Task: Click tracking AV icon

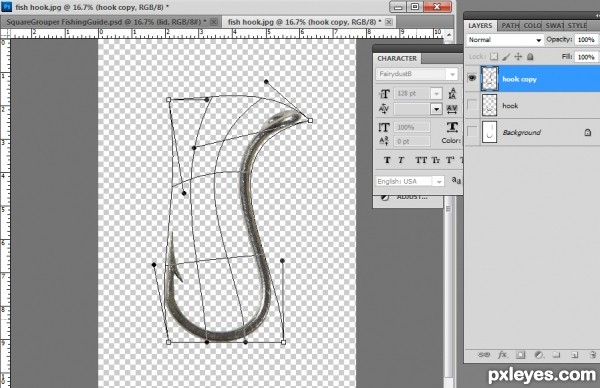Action: coord(452,109)
